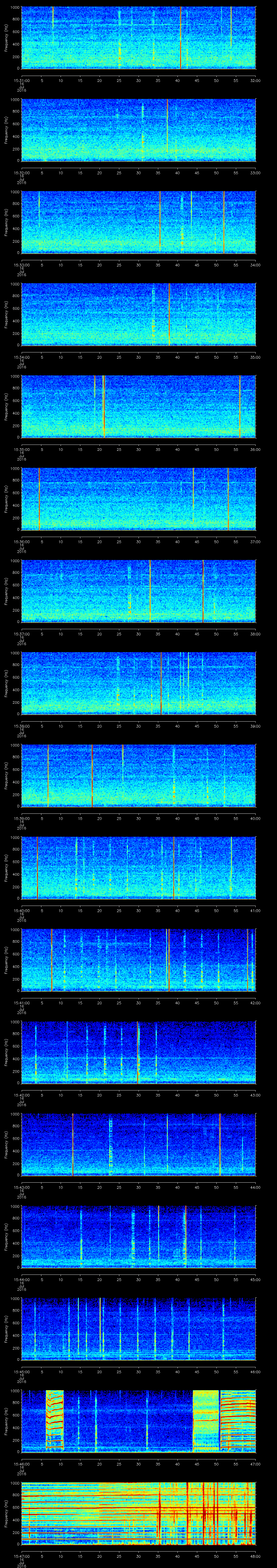Click the "15:42:00" time axis label
This screenshot has width=277, height=1568.
click(22, 1095)
